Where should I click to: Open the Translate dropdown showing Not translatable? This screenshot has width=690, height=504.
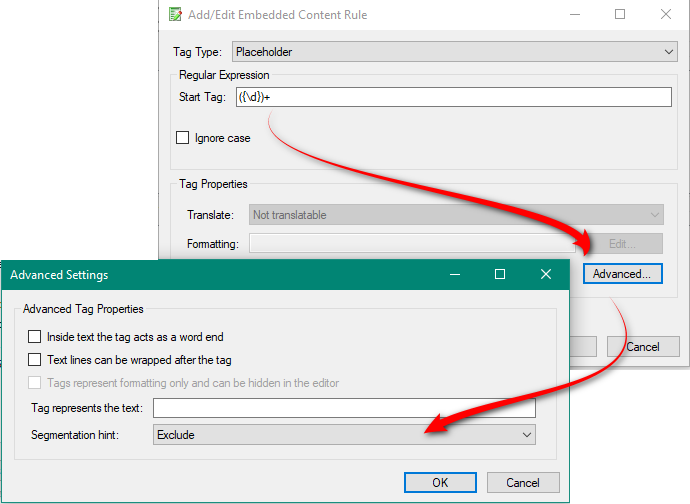pyautogui.click(x=456, y=215)
